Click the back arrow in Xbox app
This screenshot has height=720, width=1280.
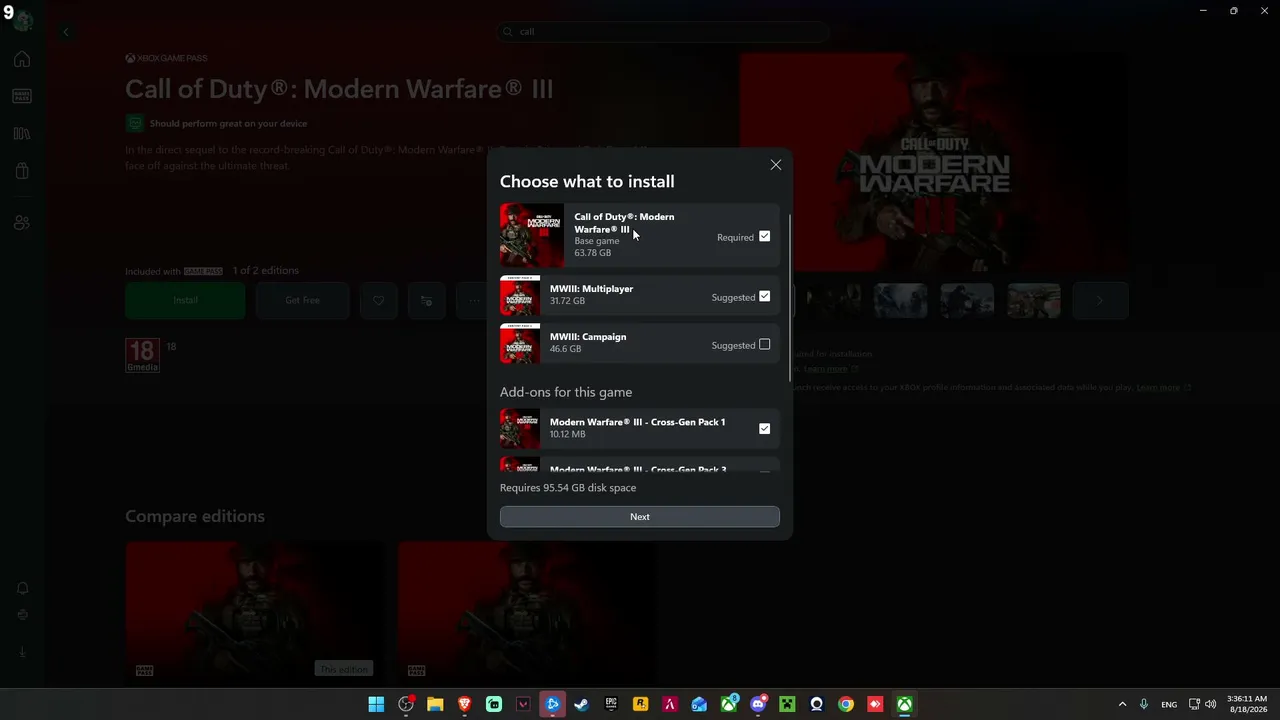[66, 32]
